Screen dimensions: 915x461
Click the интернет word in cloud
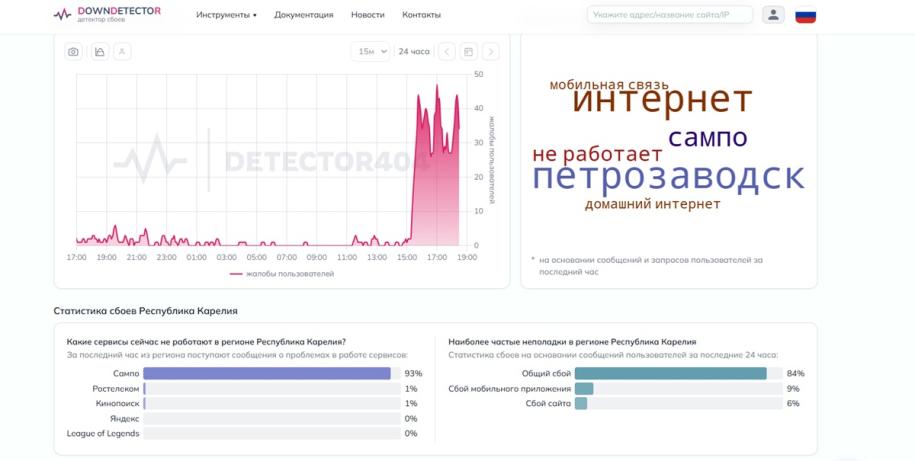coord(662,99)
